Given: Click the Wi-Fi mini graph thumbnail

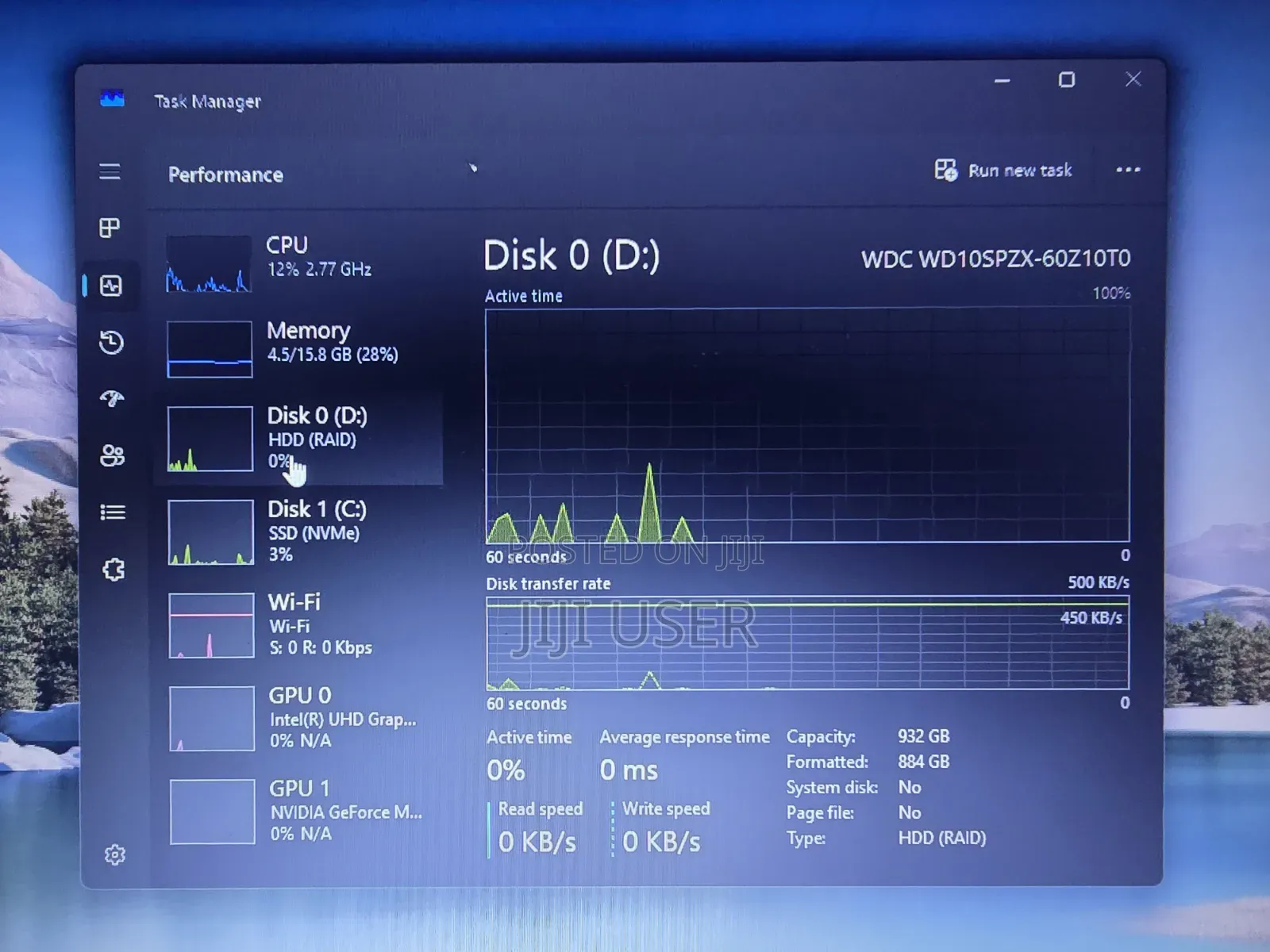Looking at the screenshot, I should 211,625.
